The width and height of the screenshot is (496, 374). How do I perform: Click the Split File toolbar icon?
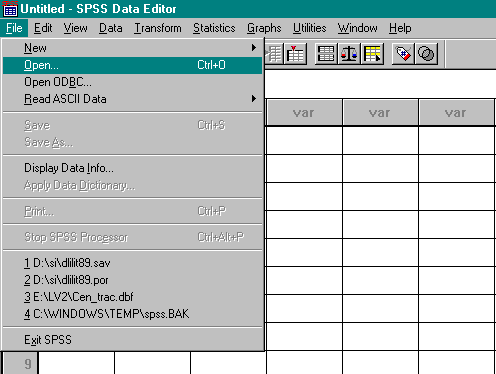pos(326,54)
